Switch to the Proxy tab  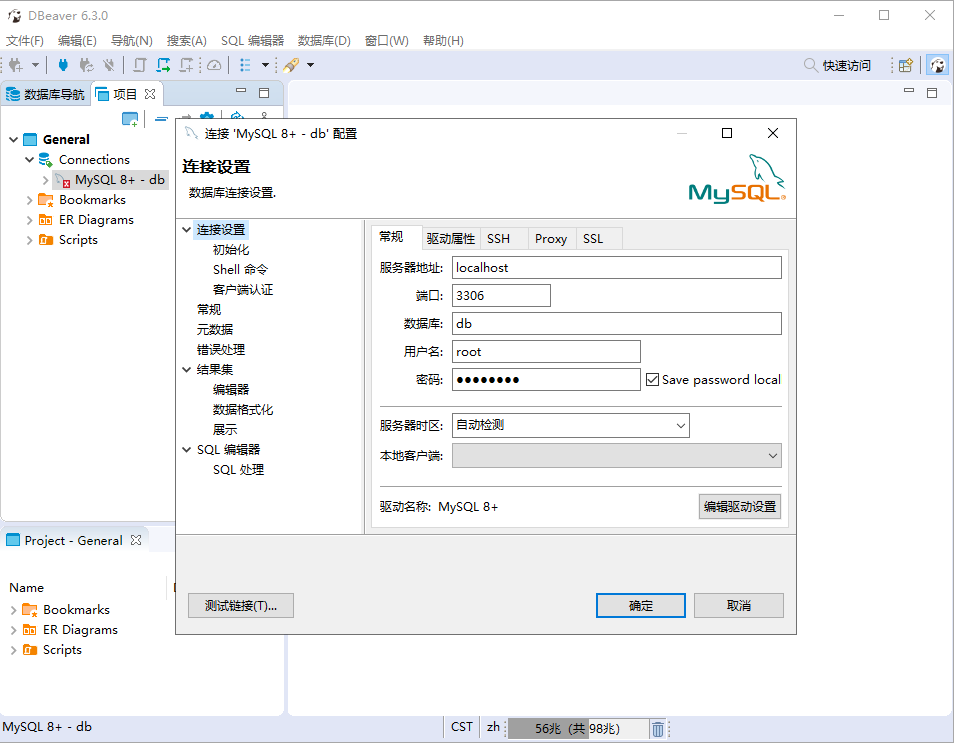pos(551,239)
